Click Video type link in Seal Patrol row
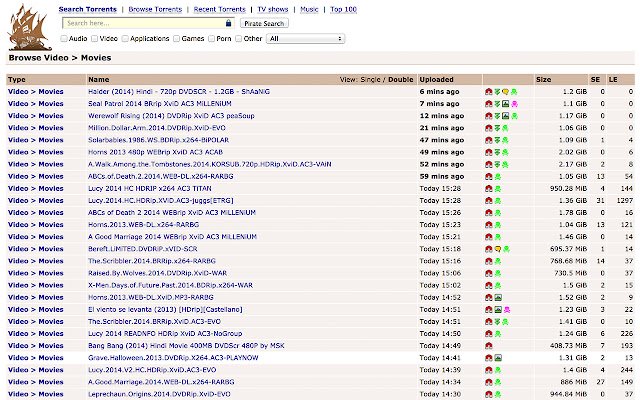Viewport: 640px width, 400px height. click(18, 104)
